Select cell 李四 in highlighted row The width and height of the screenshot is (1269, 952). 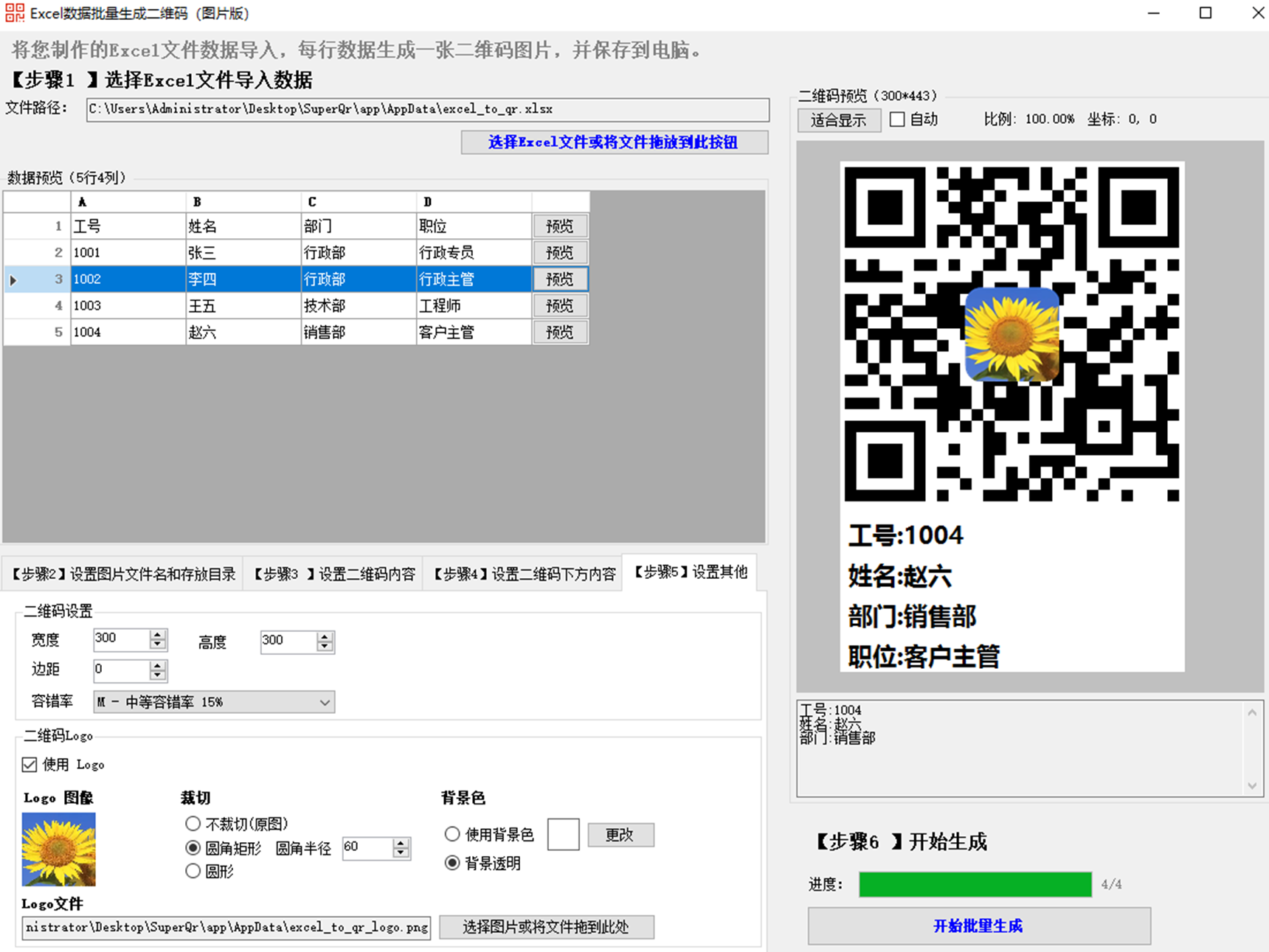click(243, 279)
